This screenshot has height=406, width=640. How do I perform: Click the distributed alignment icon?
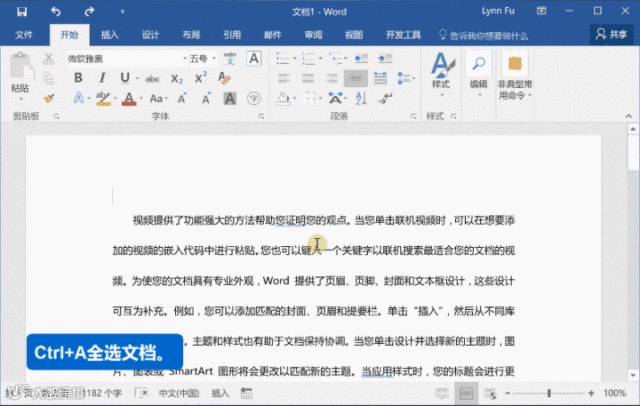click(x=380, y=78)
